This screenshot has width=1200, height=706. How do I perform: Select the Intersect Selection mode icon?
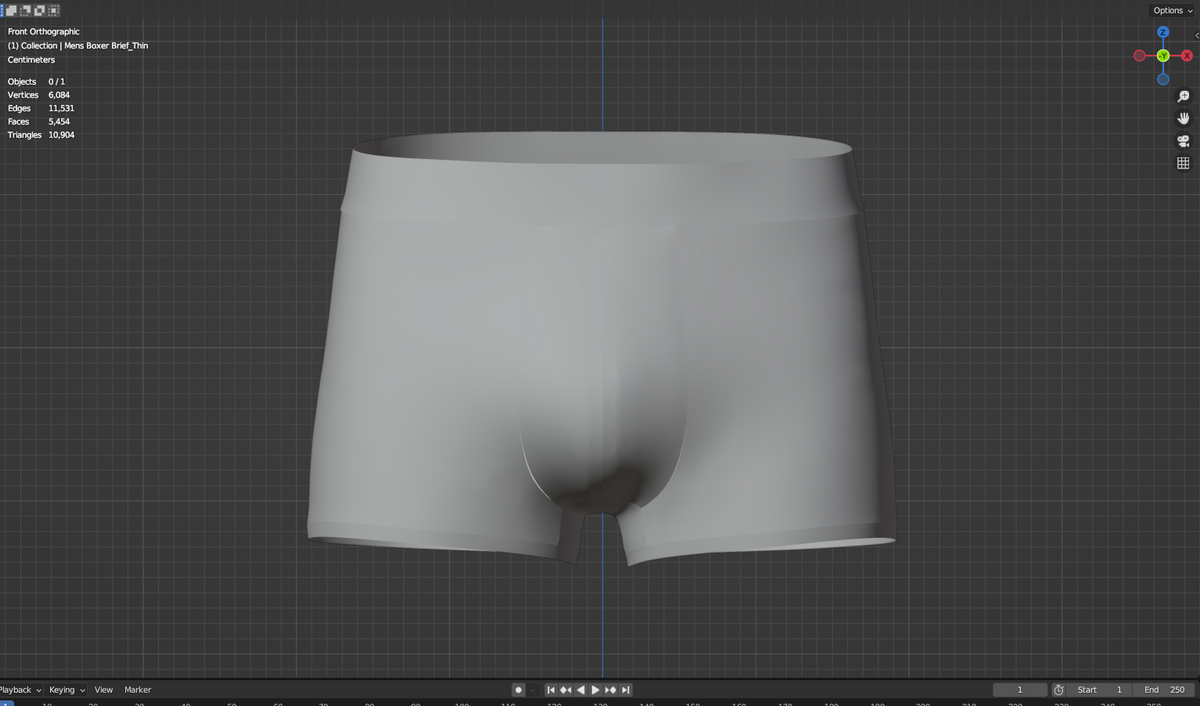click(53, 10)
